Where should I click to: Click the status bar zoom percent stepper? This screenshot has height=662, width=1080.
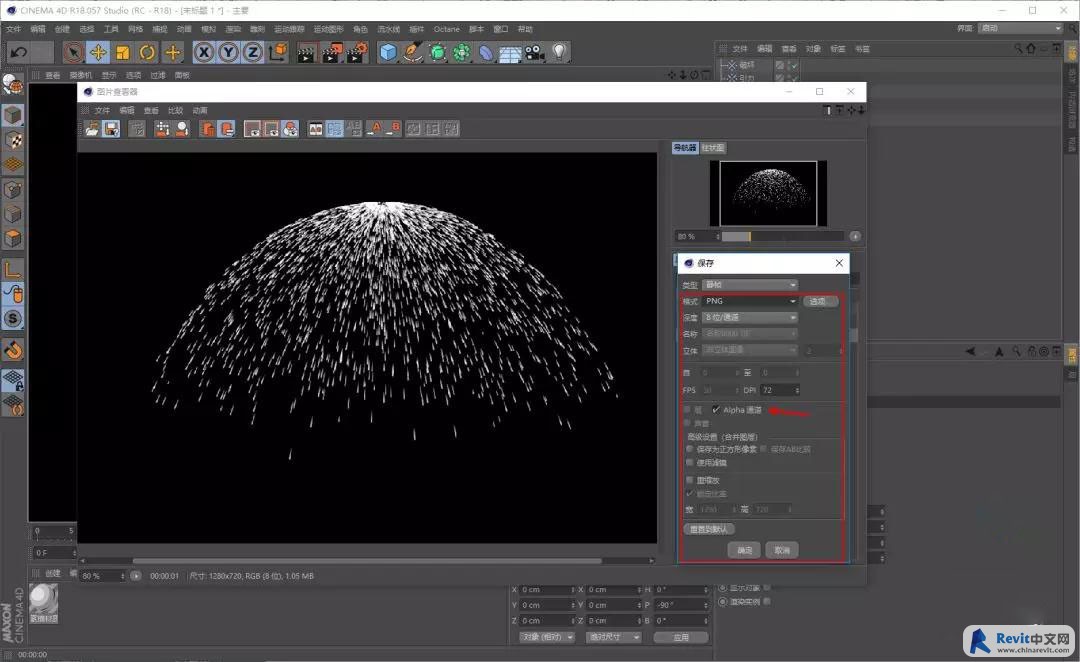point(123,576)
